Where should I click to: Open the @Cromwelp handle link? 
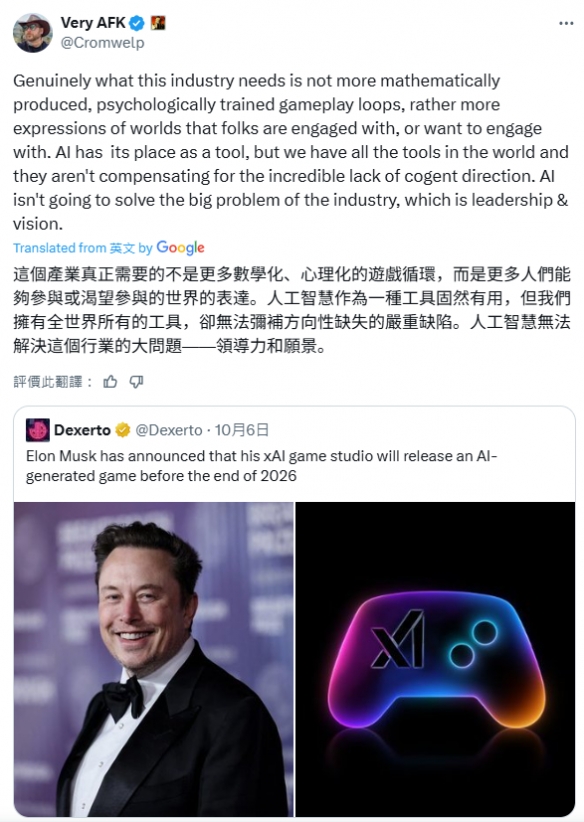pyautogui.click(x=102, y=42)
